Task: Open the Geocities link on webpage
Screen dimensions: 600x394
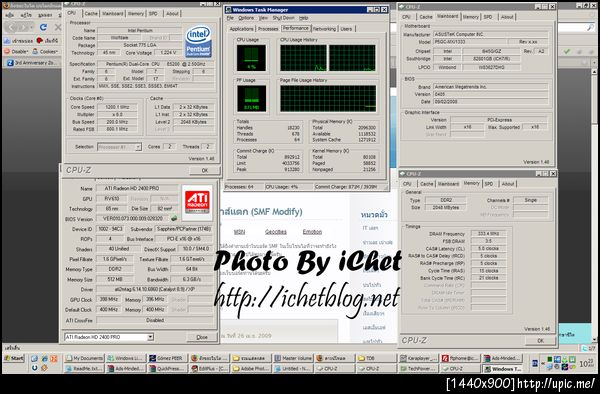Action: point(276,232)
